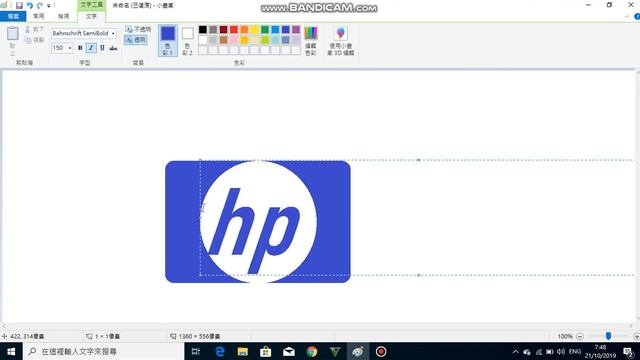Launch Microsoft Edge from taskbar

pos(220,351)
